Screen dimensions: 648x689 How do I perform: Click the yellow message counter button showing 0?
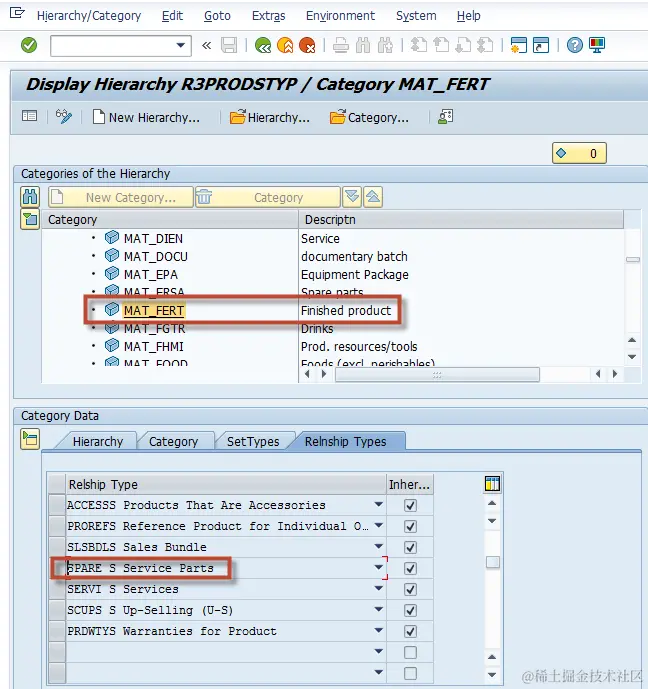point(579,153)
